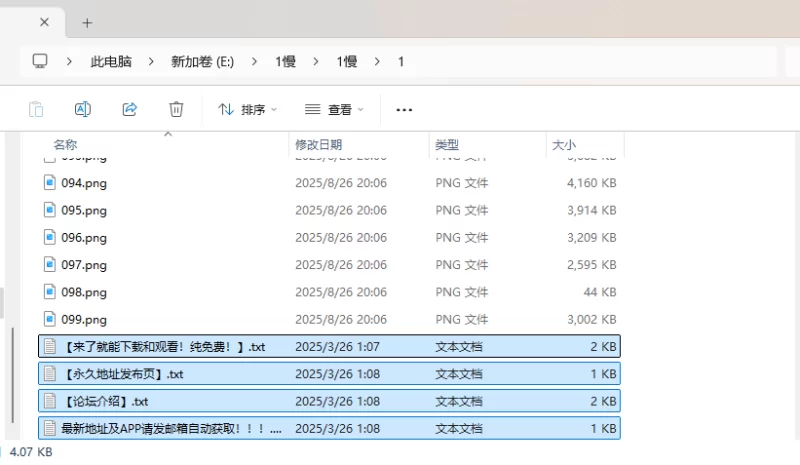Image resolution: width=800 pixels, height=465 pixels.
Task: Click the 3,914 KB size cell
Action: 591,210
